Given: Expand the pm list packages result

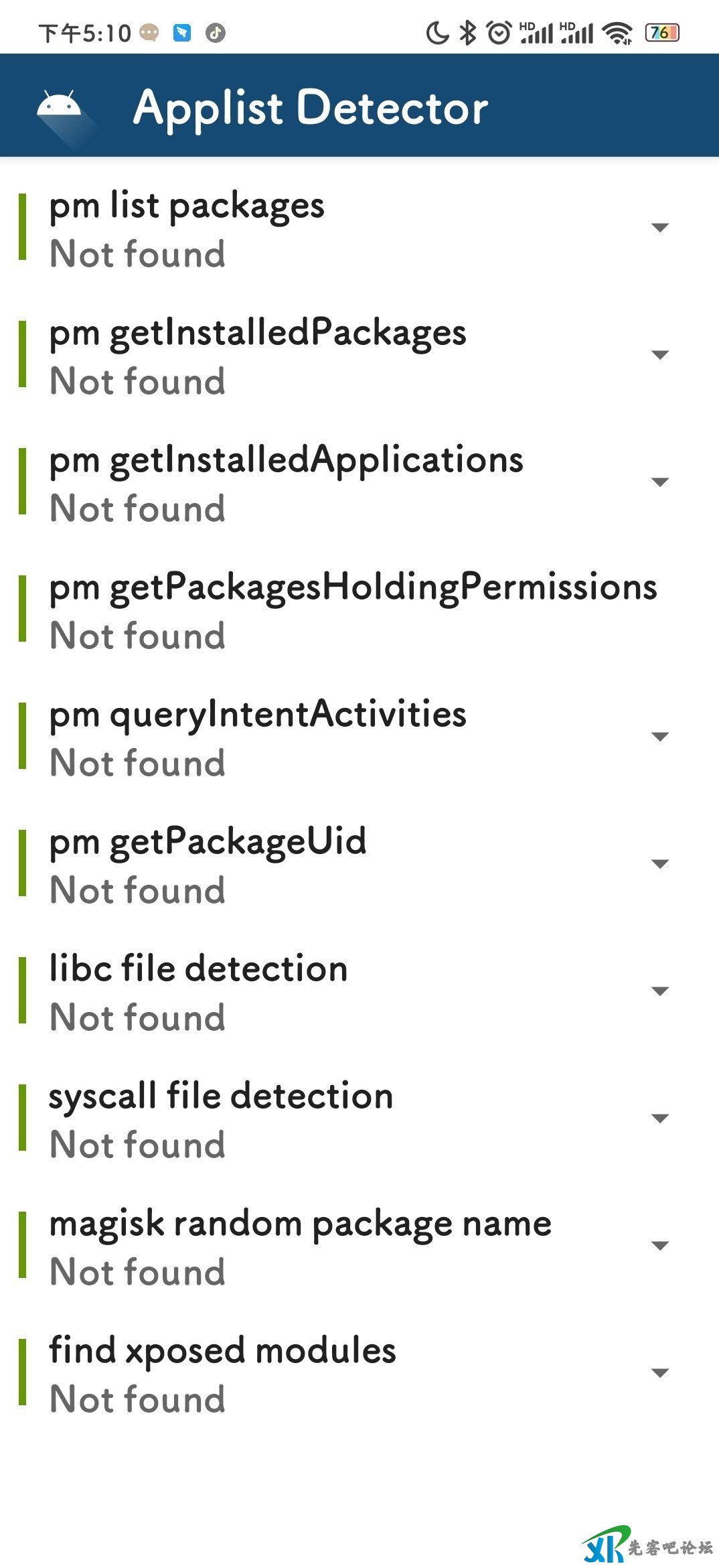Looking at the screenshot, I should 660,228.
